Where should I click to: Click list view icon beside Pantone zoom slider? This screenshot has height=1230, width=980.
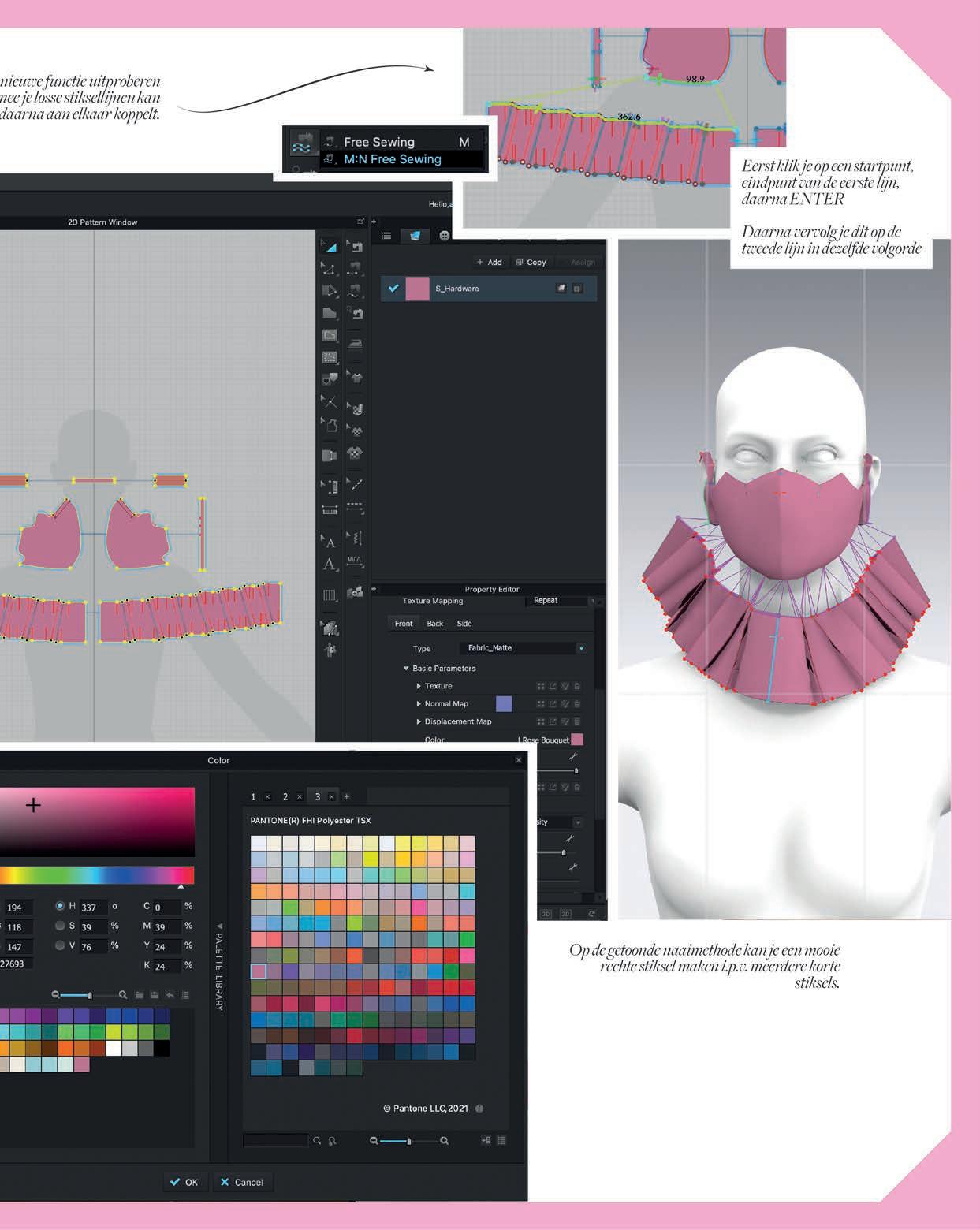(501, 1140)
